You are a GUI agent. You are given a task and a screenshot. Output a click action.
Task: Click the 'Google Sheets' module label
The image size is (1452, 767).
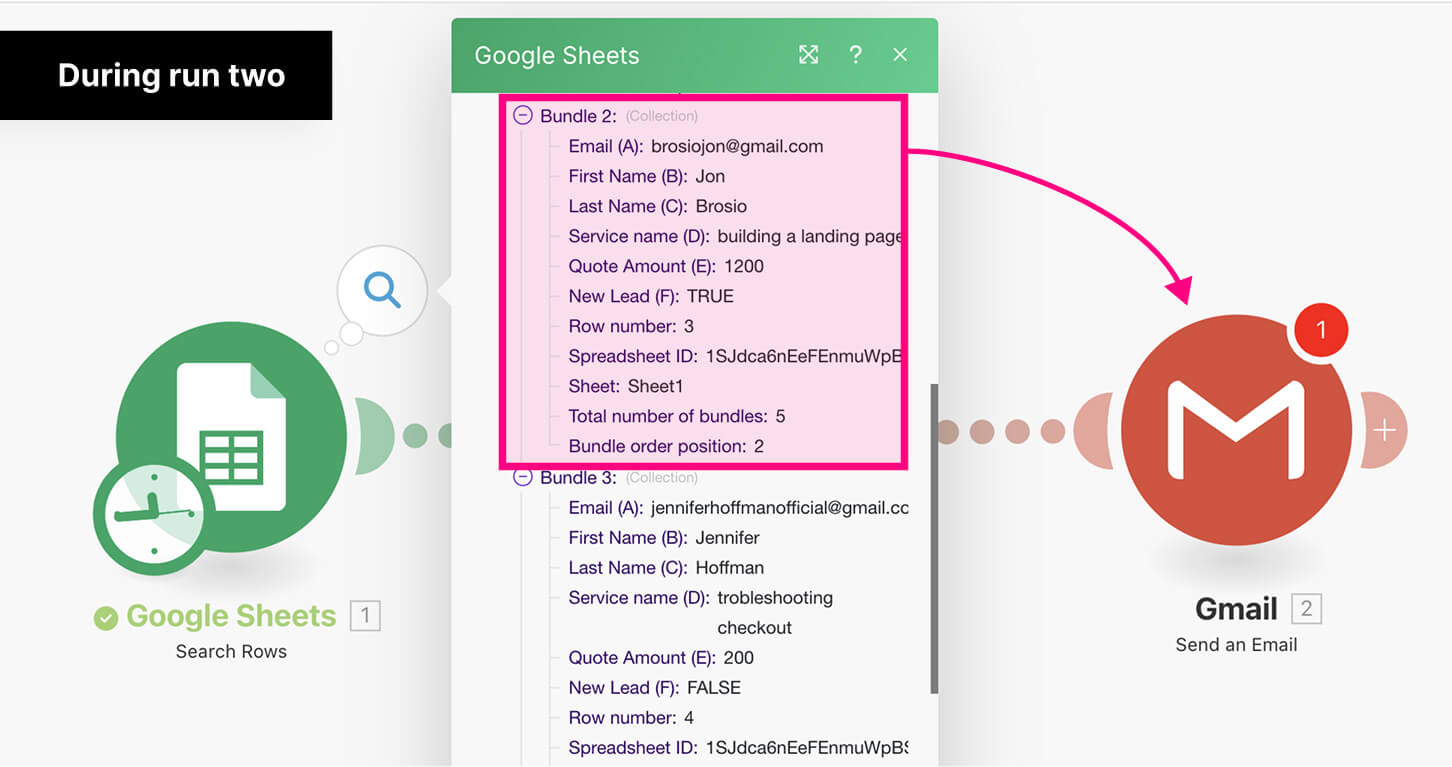(231, 616)
